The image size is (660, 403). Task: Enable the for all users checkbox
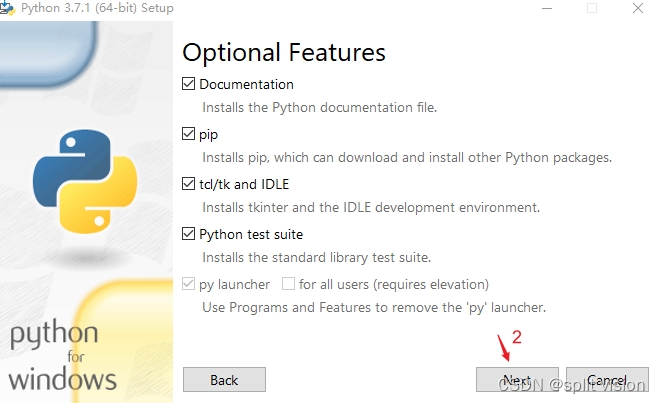(x=288, y=284)
